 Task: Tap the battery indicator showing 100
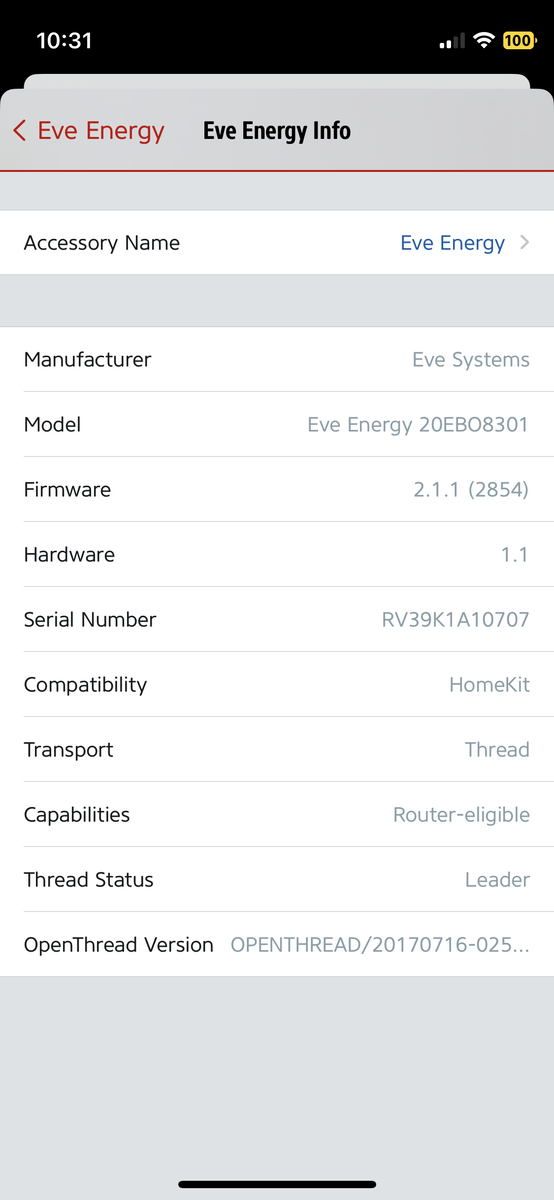point(520,41)
